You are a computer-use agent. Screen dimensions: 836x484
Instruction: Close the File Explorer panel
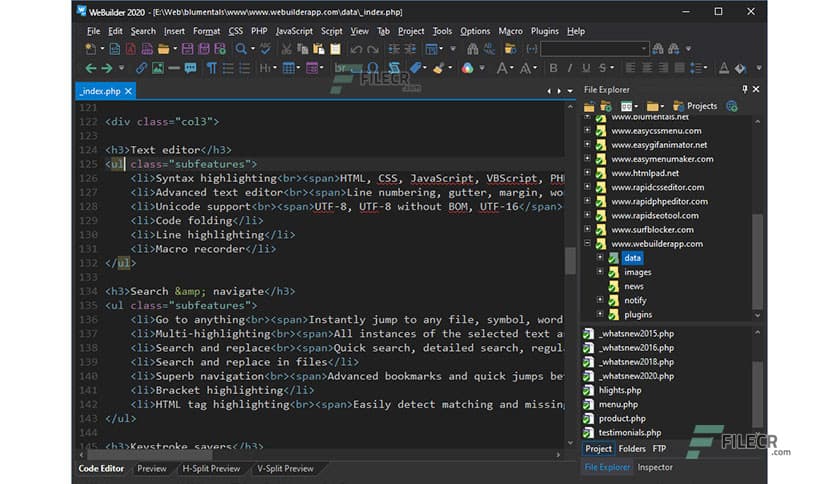click(x=756, y=89)
